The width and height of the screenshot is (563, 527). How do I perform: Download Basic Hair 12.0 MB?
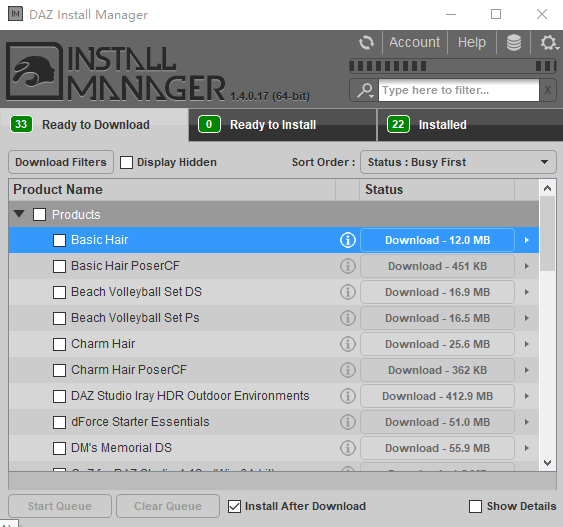pyautogui.click(x=437, y=240)
